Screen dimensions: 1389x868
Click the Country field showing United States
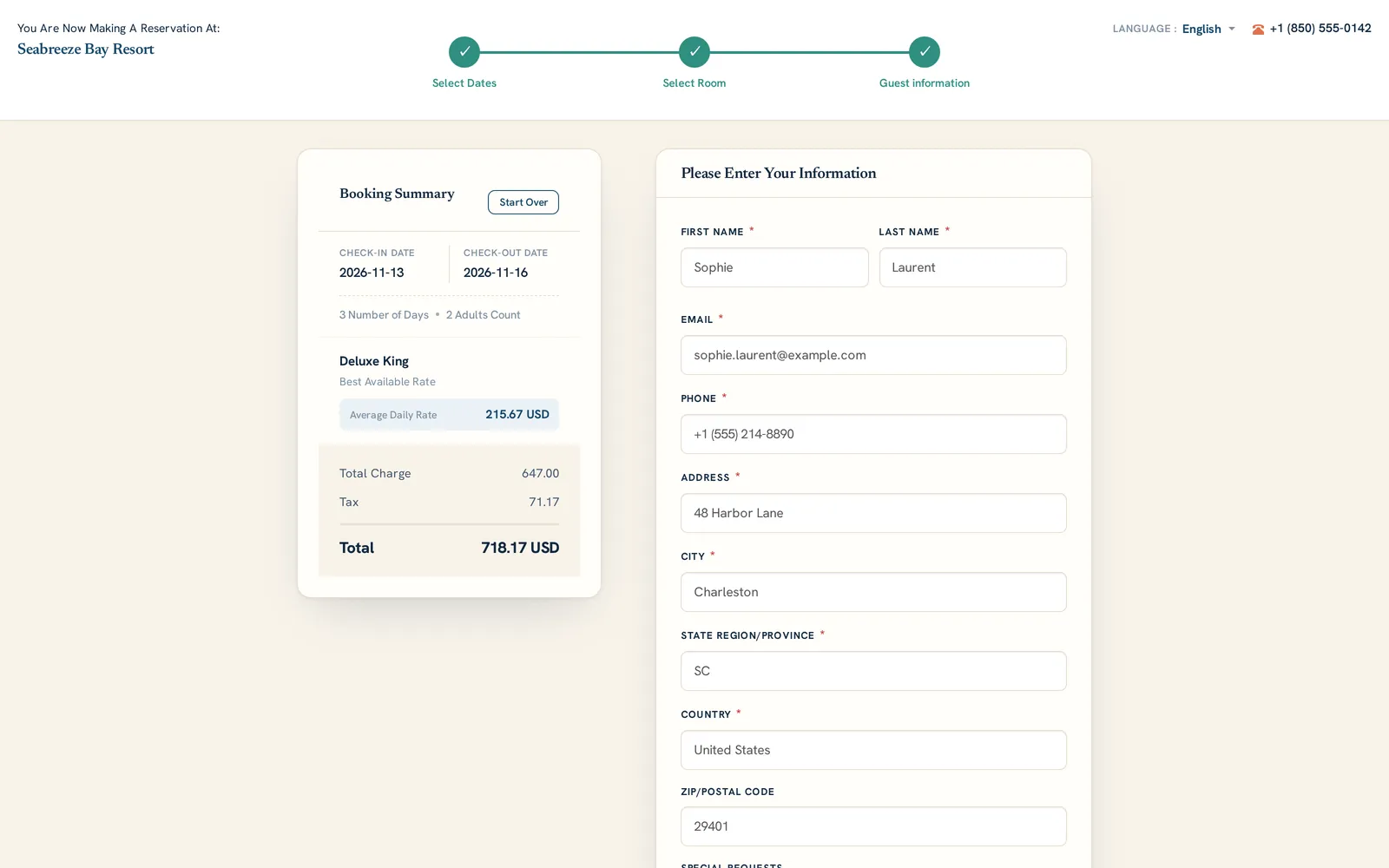(873, 750)
